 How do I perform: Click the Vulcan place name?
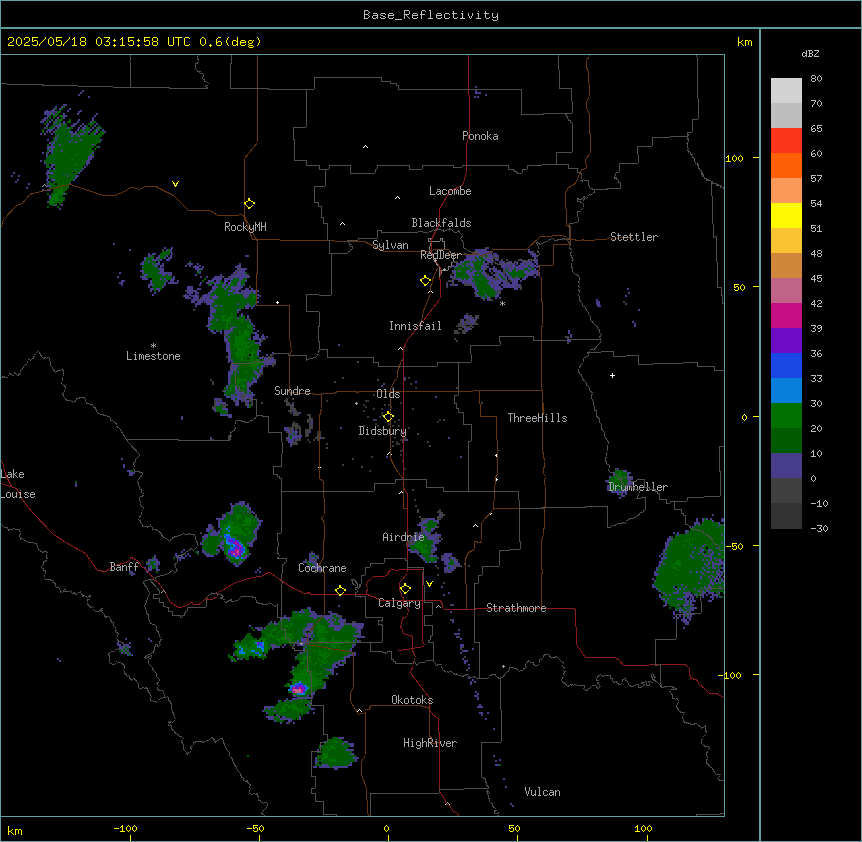[x=542, y=792]
